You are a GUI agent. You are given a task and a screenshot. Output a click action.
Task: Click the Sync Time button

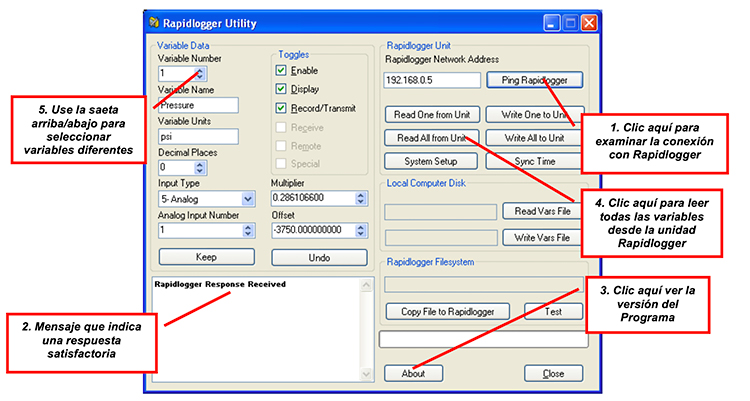[x=534, y=161]
